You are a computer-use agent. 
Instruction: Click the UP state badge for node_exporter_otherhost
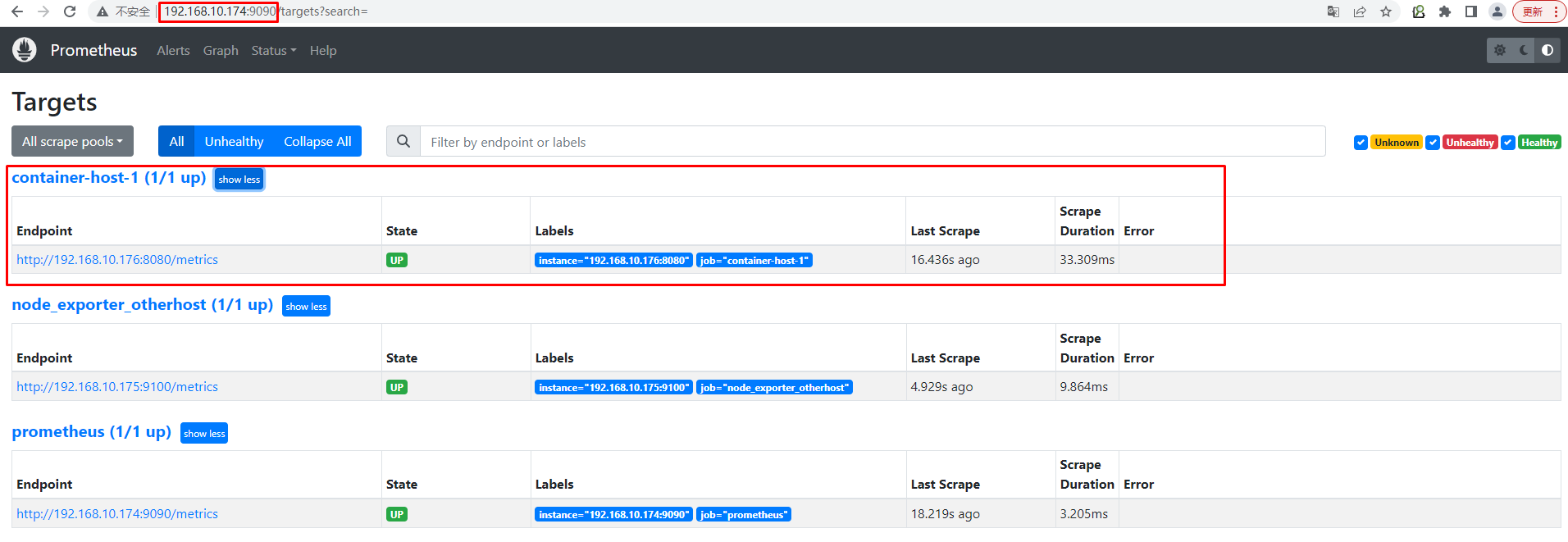click(397, 387)
